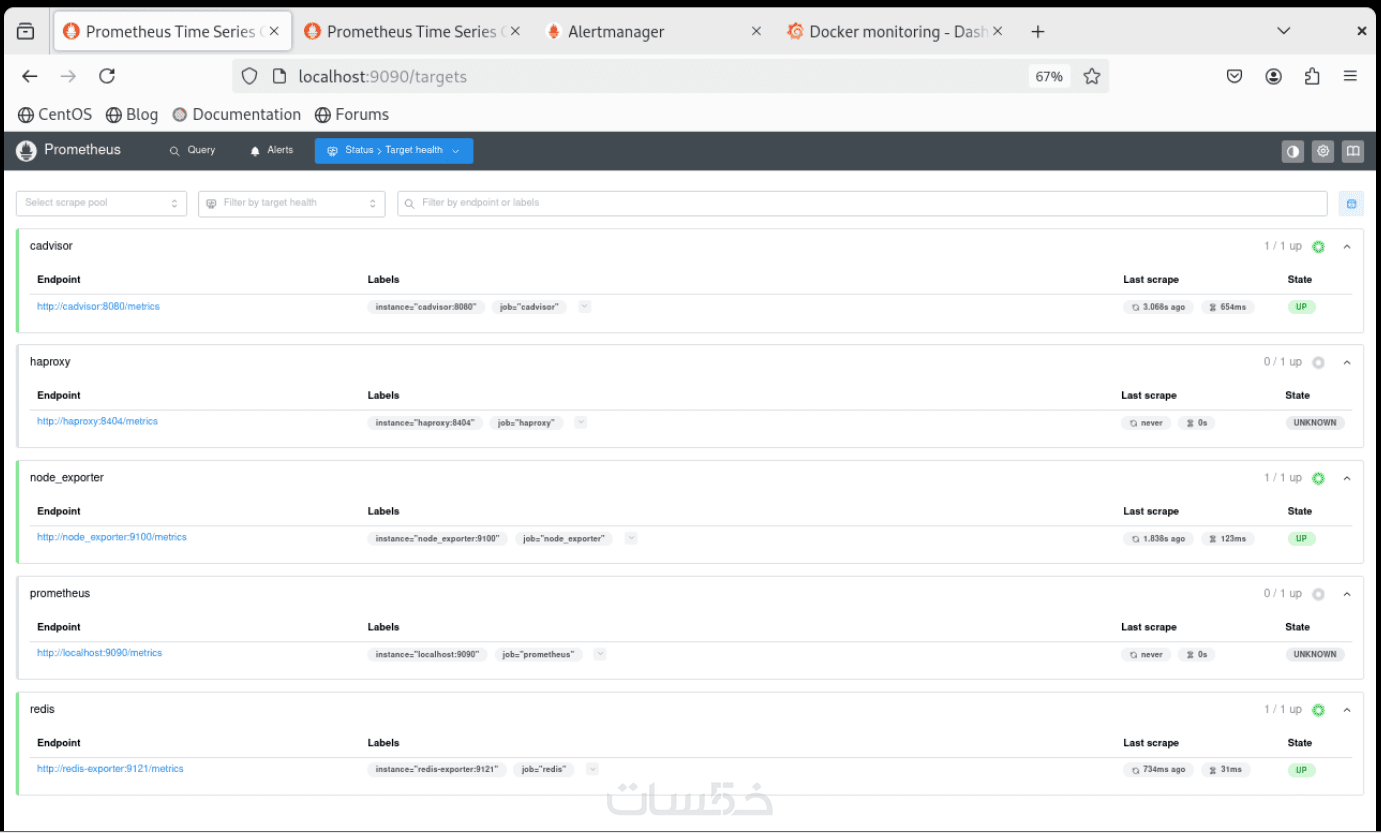Viewport: 1381px width, 833px height.
Task: Click the cadvisor green health ring icon
Action: click(1318, 247)
